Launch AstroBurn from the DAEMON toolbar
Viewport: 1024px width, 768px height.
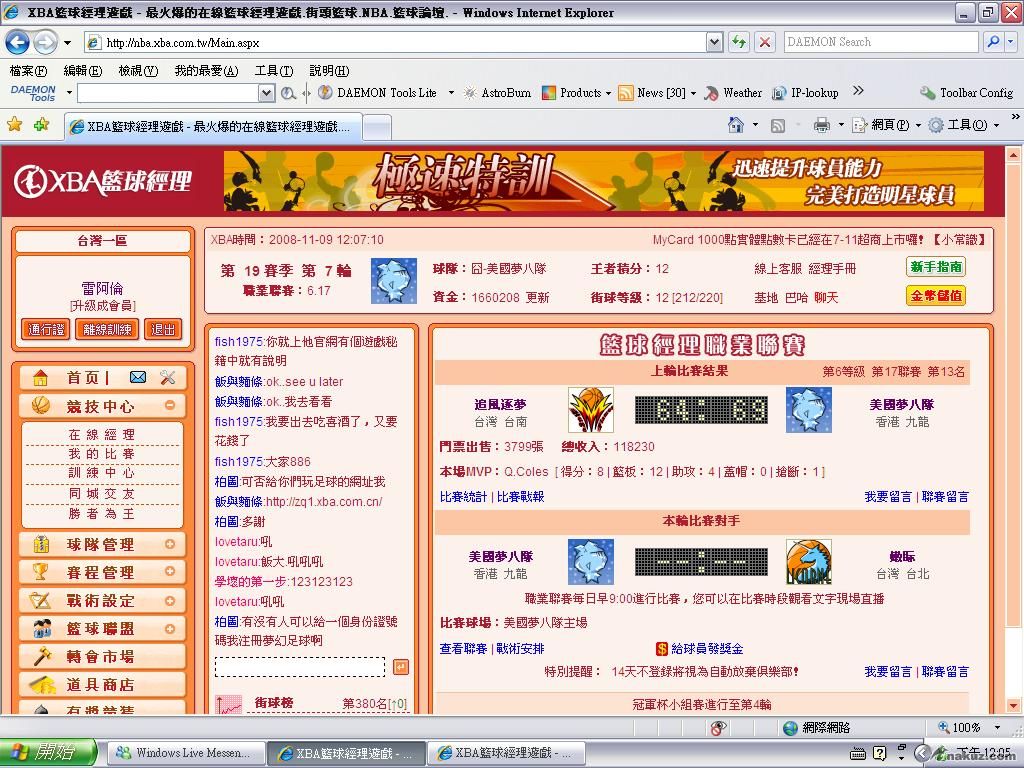497,93
